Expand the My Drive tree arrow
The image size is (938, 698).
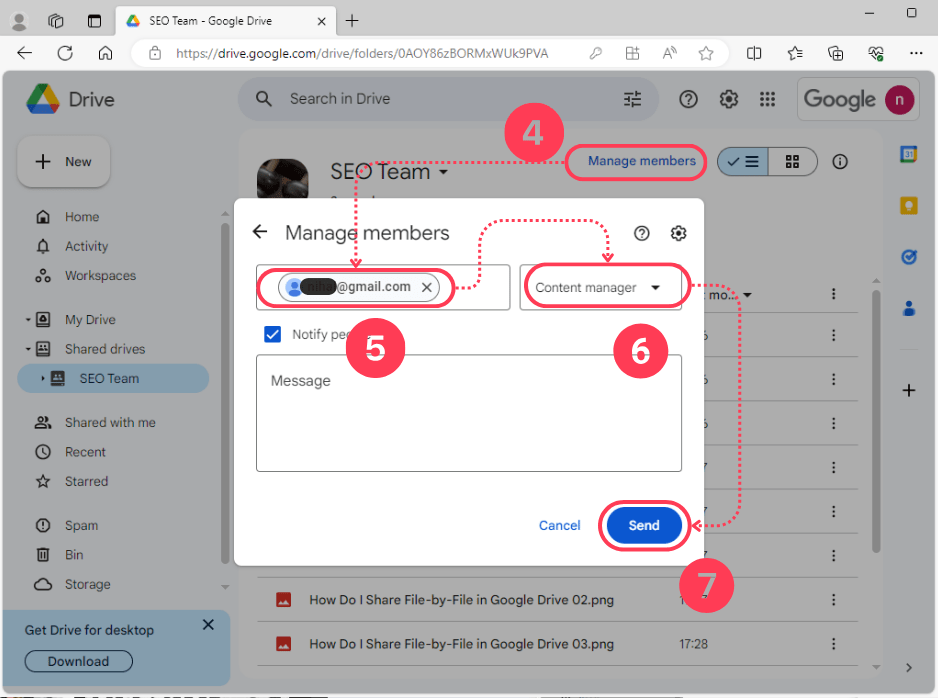click(28, 320)
